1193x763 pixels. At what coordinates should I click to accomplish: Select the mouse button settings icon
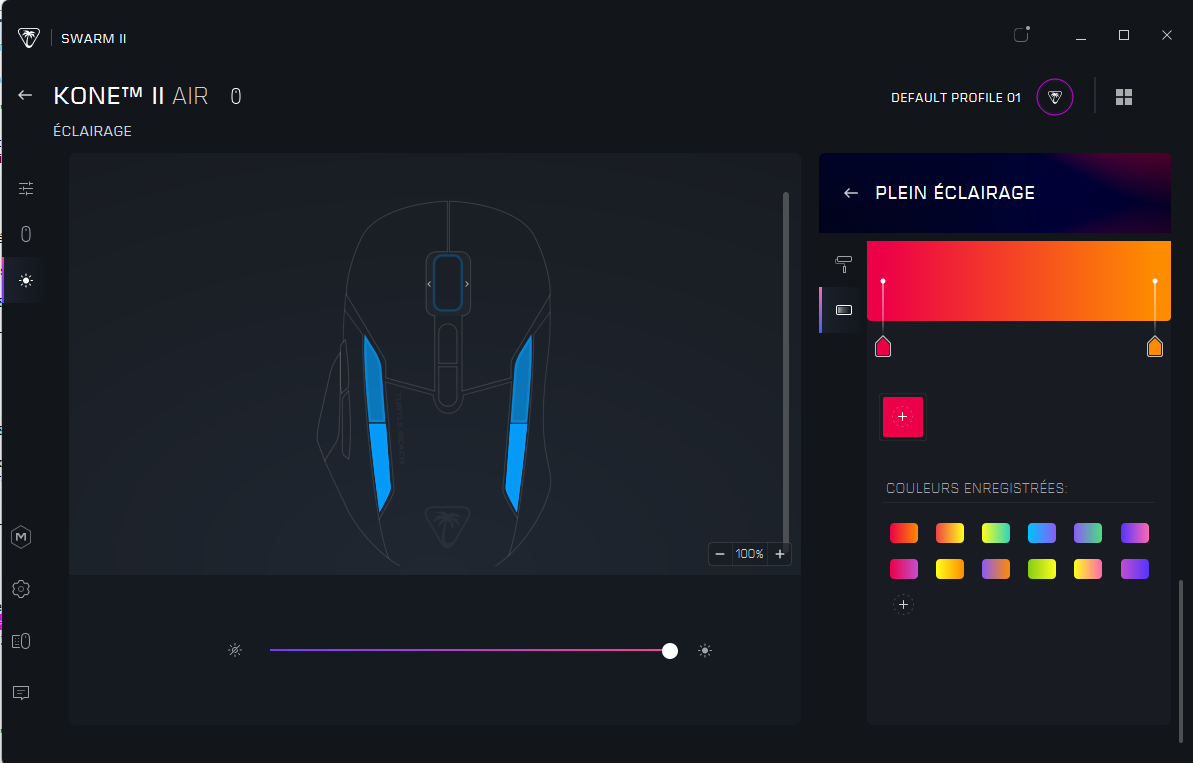pyautogui.click(x=25, y=233)
